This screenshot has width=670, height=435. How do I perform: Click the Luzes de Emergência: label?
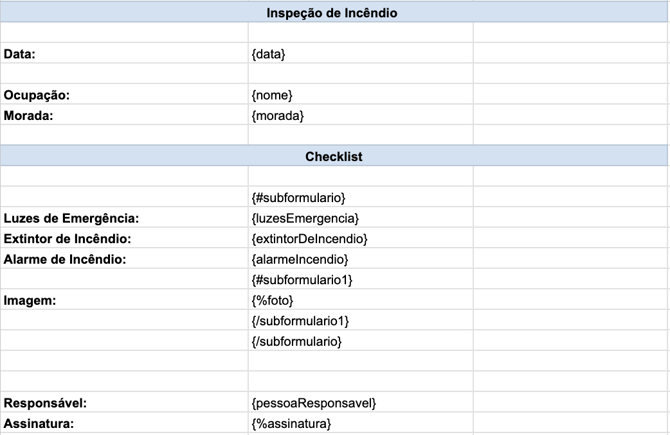tap(71, 218)
